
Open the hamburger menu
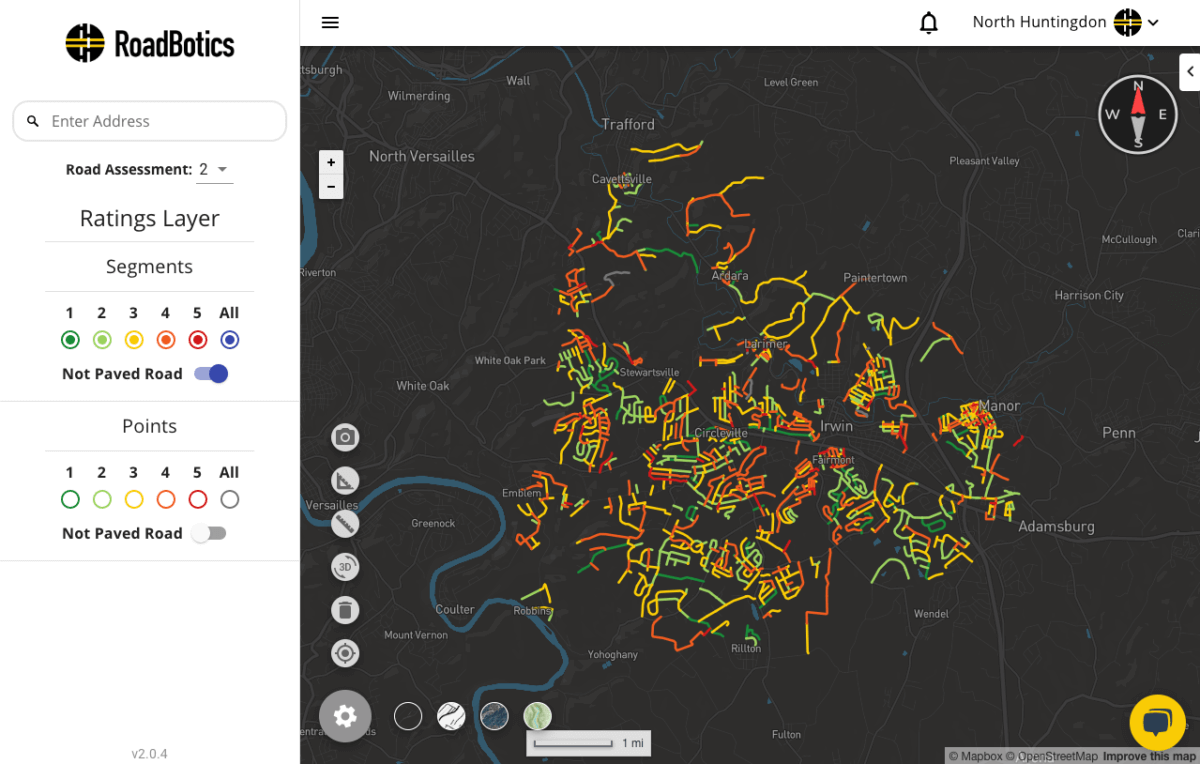tap(330, 22)
